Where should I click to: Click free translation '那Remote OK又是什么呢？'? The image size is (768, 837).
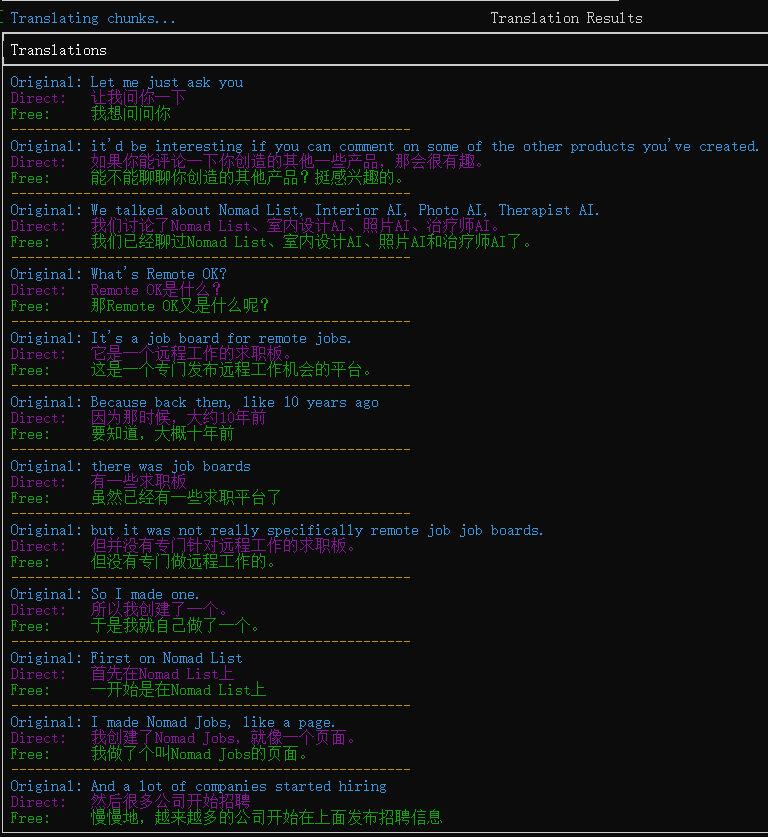coord(179,306)
